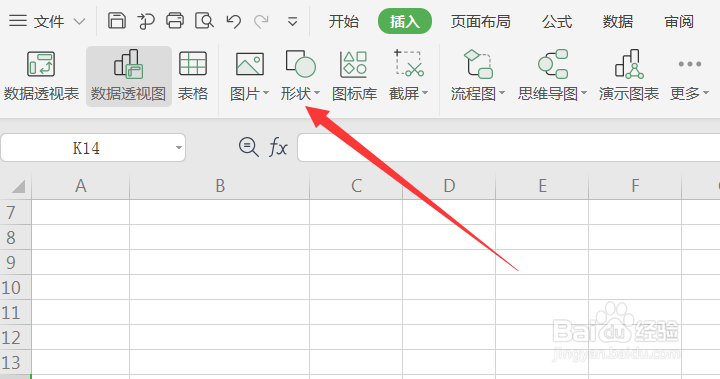Screen dimensions: 720x379
Task: Select column B header
Action: click(220, 186)
